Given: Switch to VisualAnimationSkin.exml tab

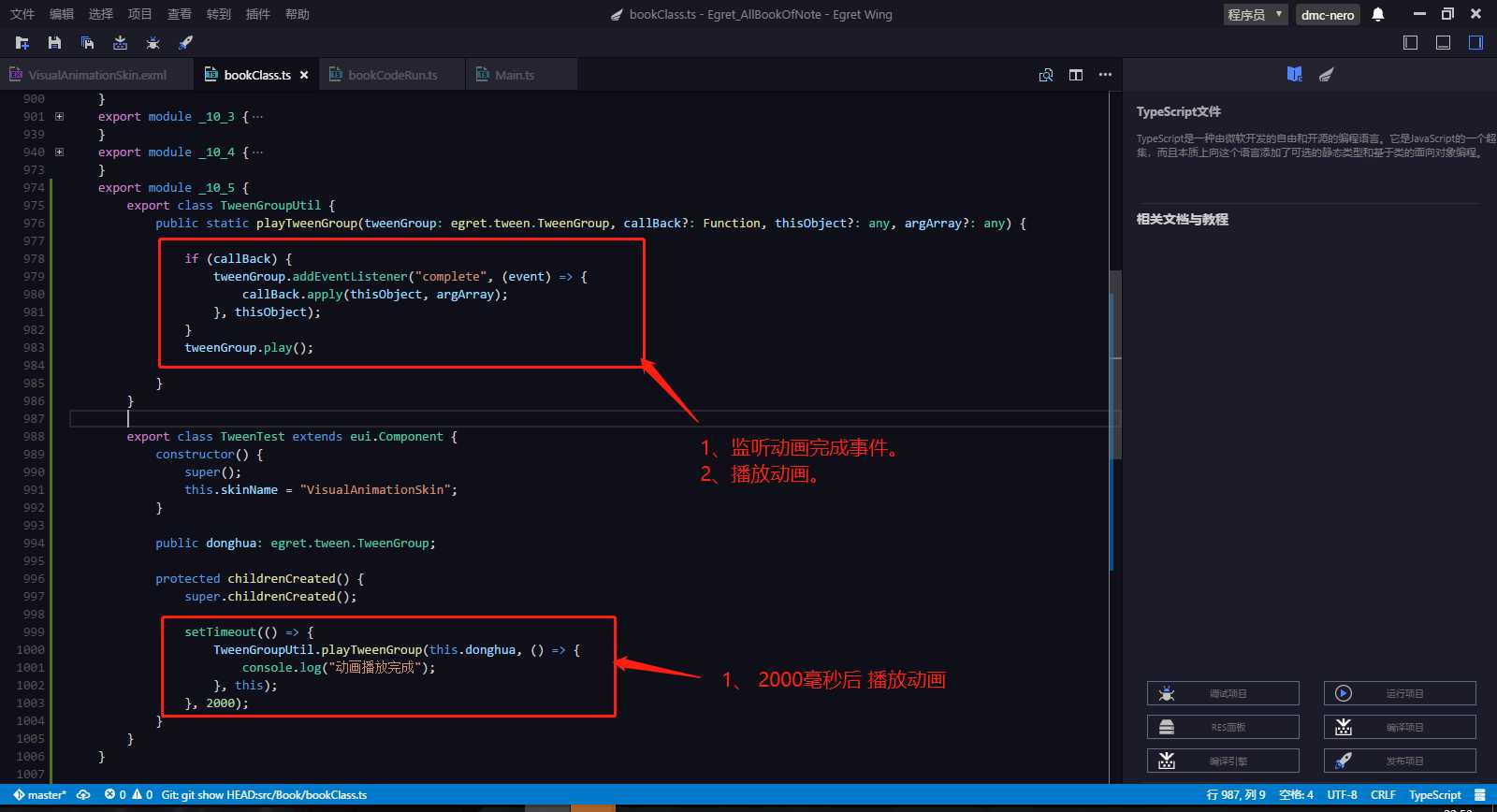Looking at the screenshot, I should [x=96, y=75].
